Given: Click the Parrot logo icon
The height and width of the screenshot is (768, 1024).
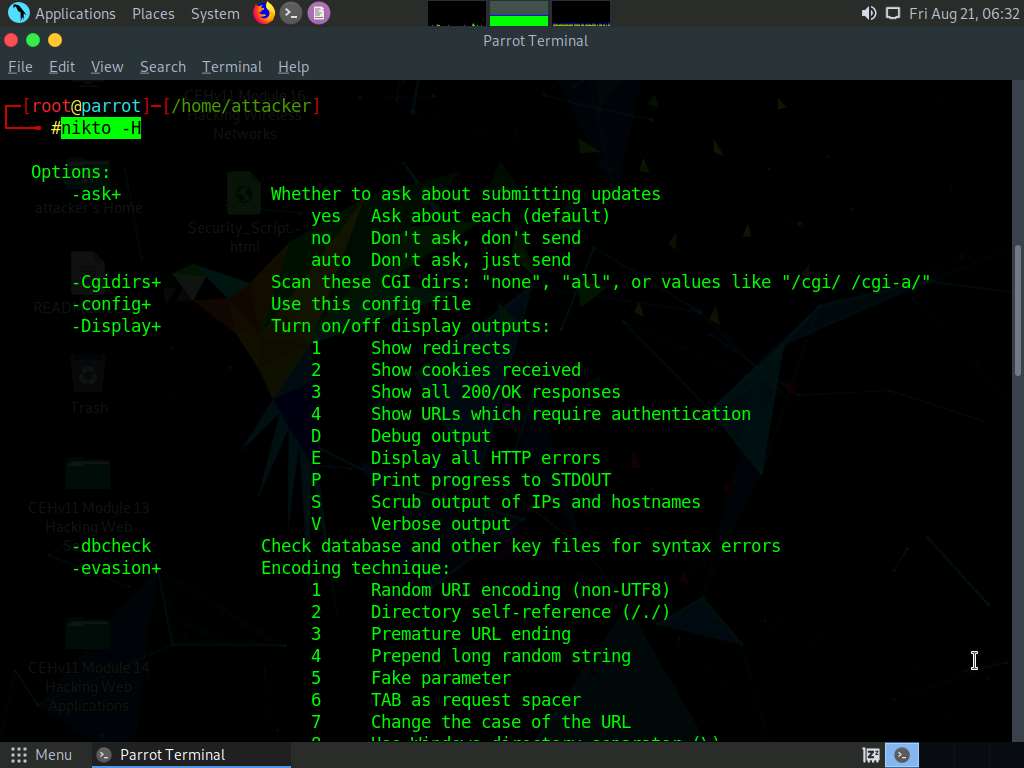Looking at the screenshot, I should tap(18, 13).
